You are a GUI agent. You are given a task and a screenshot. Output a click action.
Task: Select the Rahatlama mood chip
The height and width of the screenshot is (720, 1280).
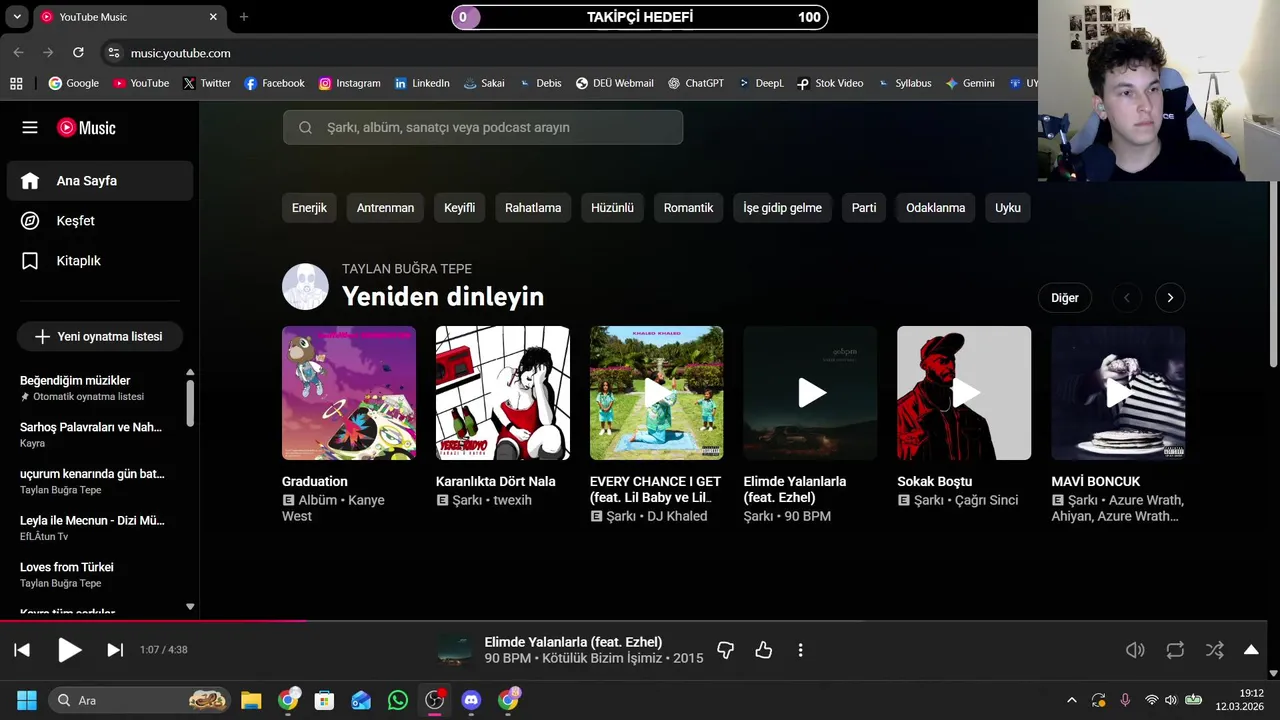pos(533,208)
